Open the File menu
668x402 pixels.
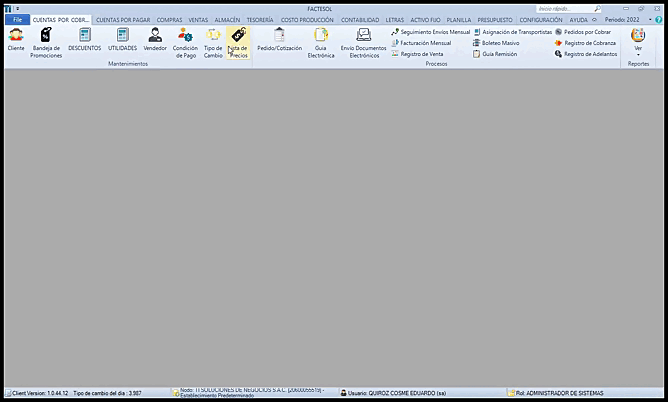tap(16, 20)
